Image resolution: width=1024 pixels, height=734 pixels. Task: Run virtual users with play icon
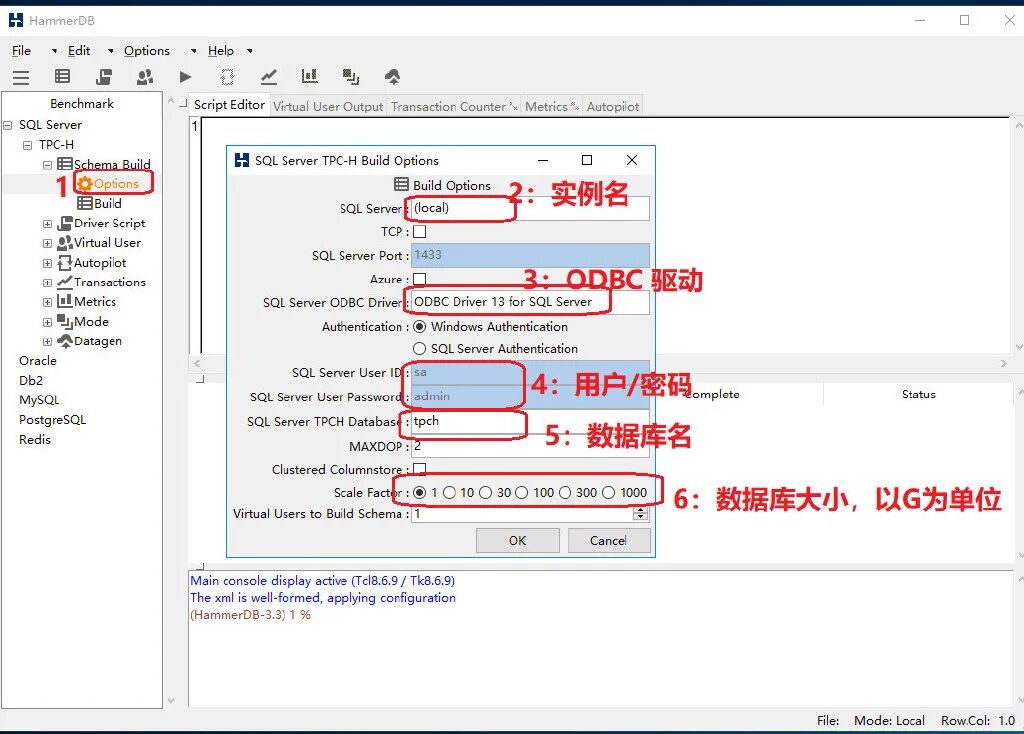[x=185, y=77]
